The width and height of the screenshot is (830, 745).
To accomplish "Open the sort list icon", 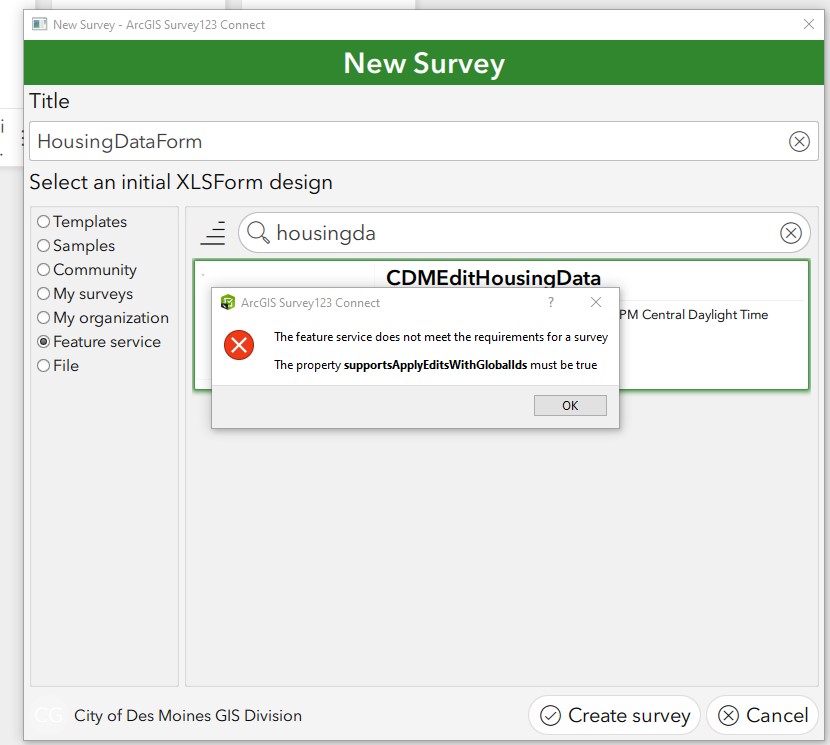I will tap(213, 233).
